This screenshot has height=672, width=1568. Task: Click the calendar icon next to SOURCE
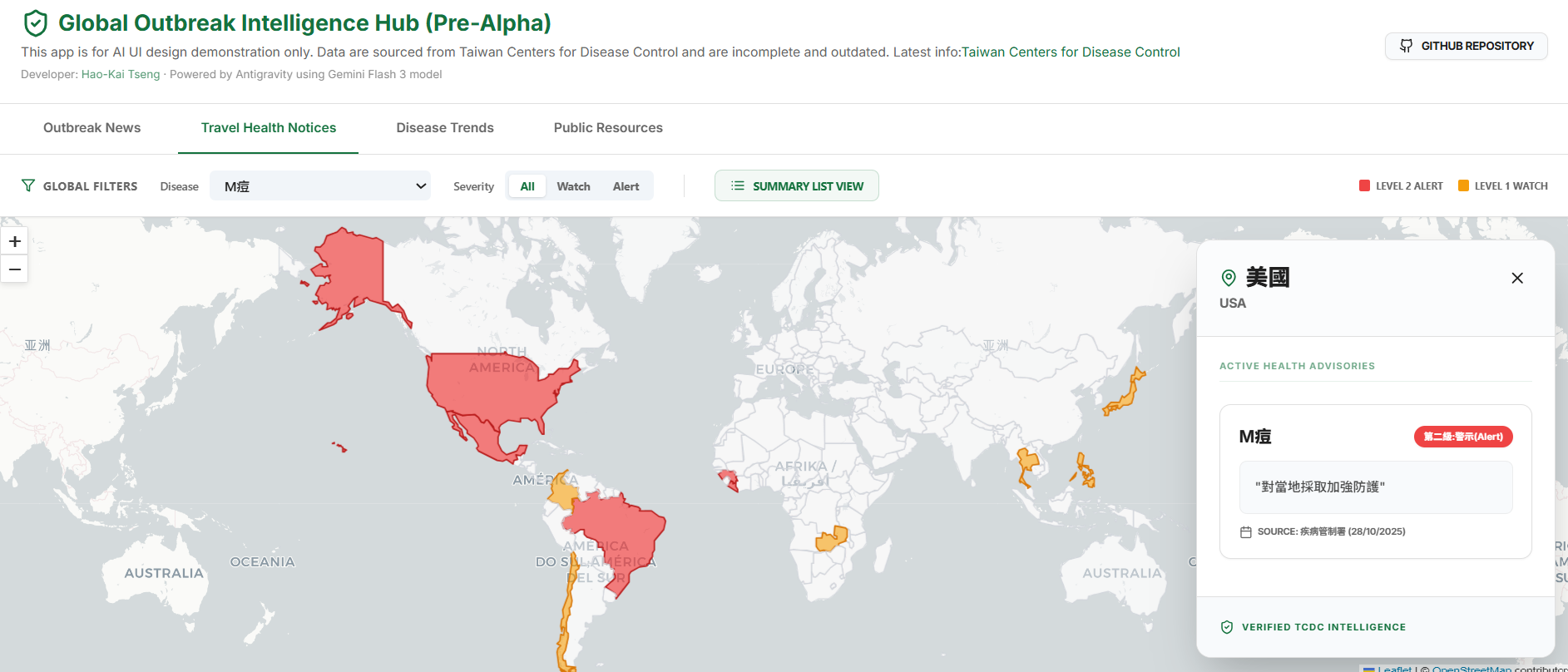coord(1245,532)
